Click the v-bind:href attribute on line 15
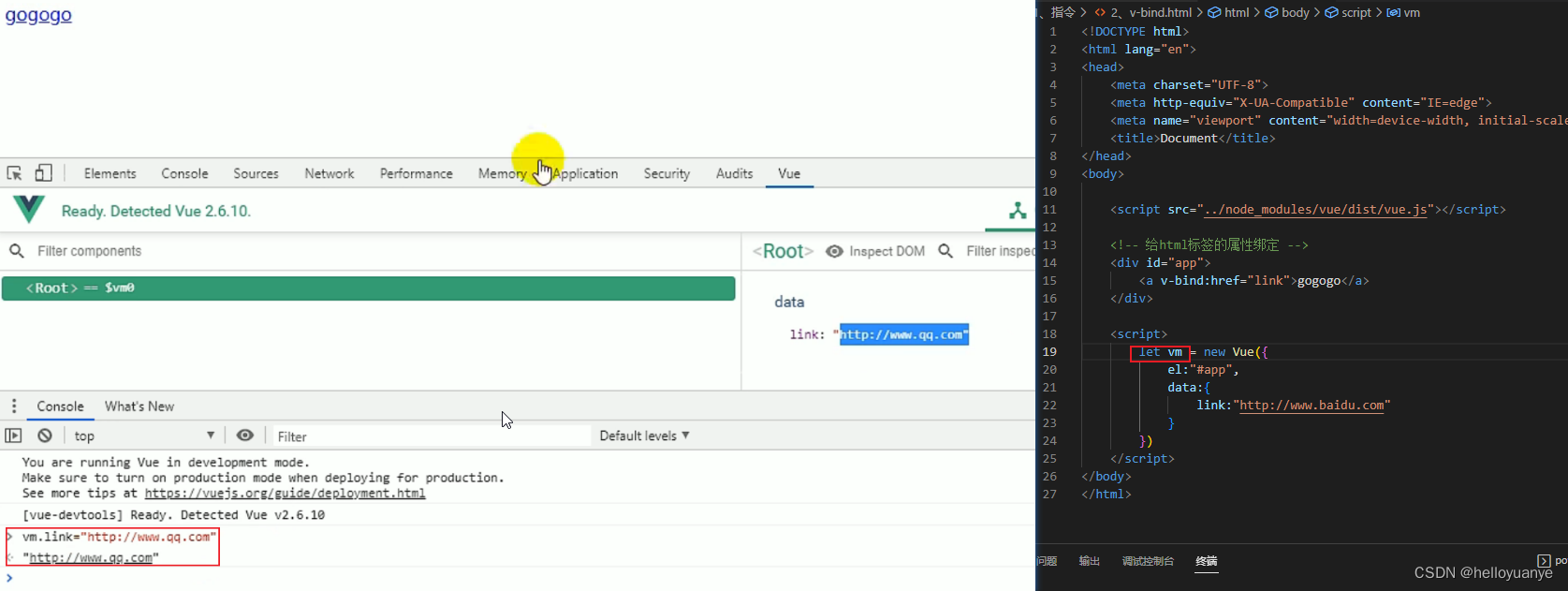Image resolution: width=1568 pixels, height=591 pixels. (1204, 281)
